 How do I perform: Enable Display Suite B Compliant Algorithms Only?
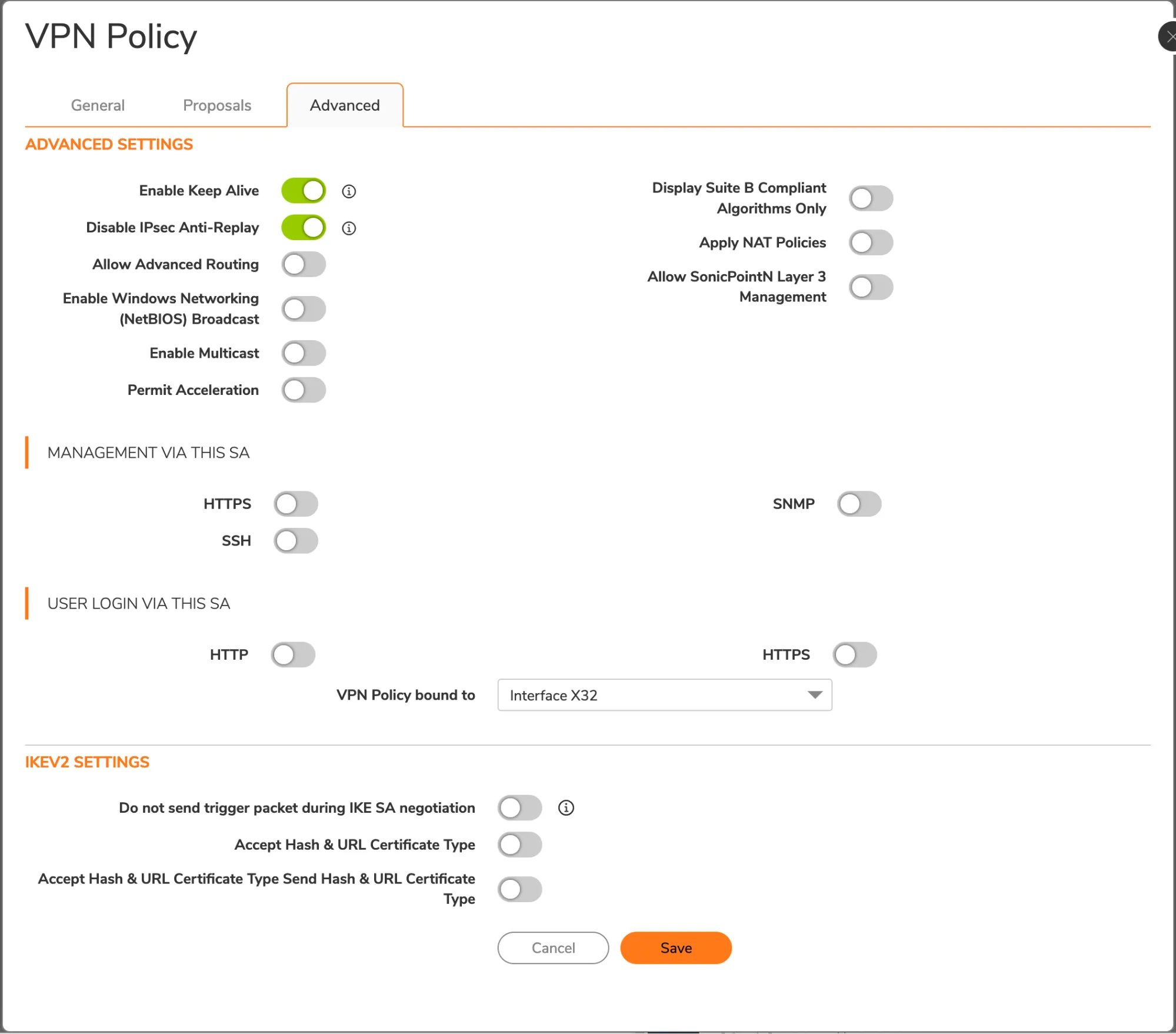tap(871, 198)
